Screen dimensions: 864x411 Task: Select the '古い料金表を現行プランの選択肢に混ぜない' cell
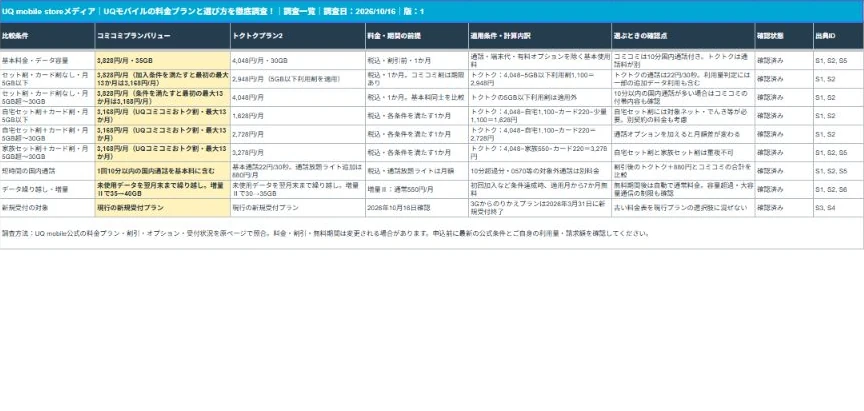[683, 208]
